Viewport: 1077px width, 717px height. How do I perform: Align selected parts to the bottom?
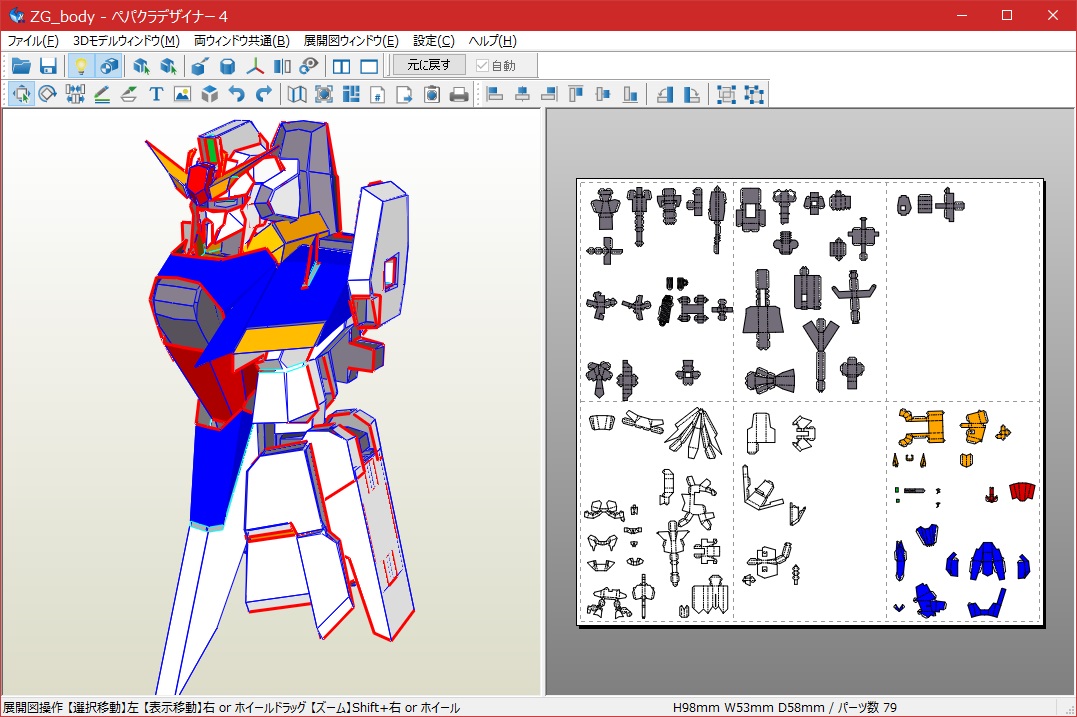[x=630, y=94]
